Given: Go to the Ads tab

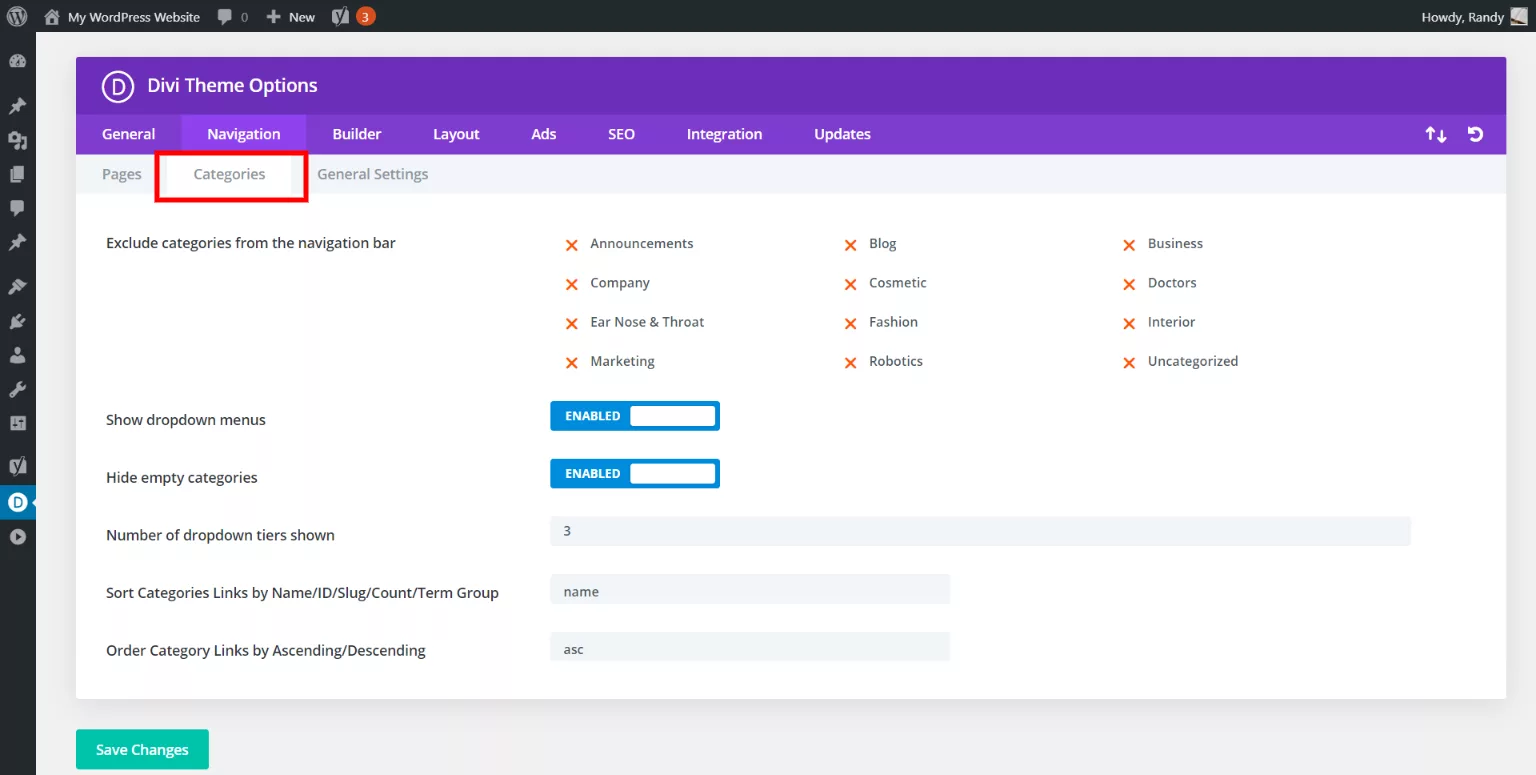Looking at the screenshot, I should point(544,134).
